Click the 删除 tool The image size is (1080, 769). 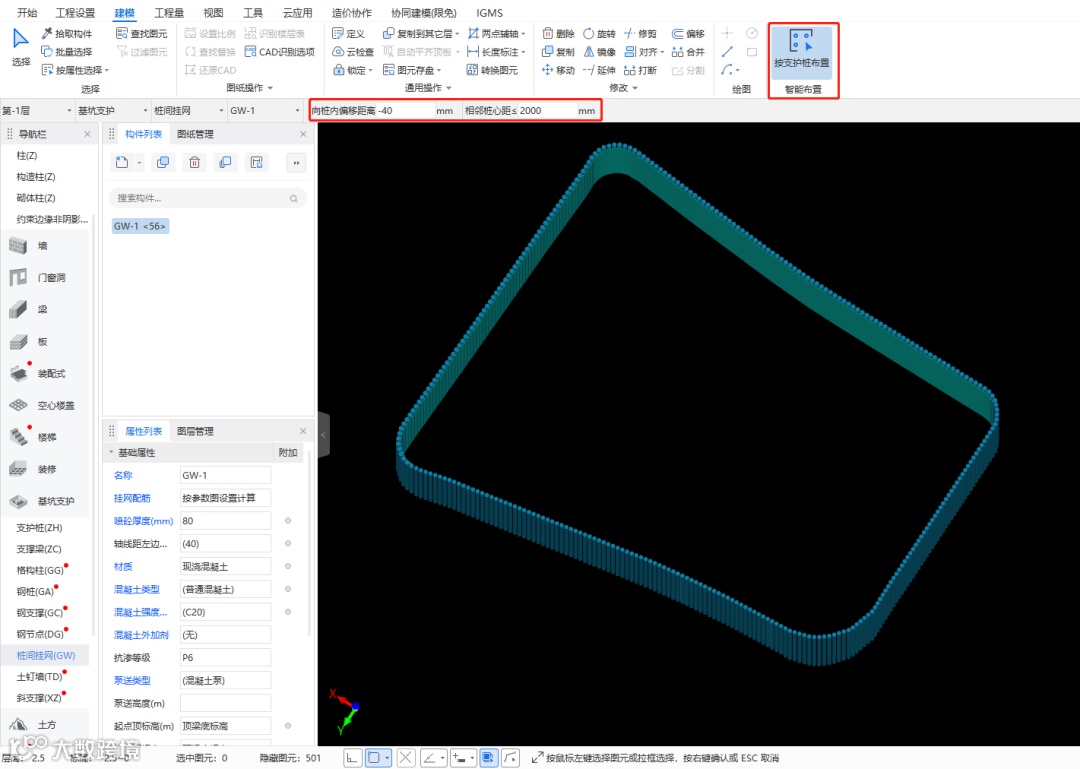coord(559,33)
